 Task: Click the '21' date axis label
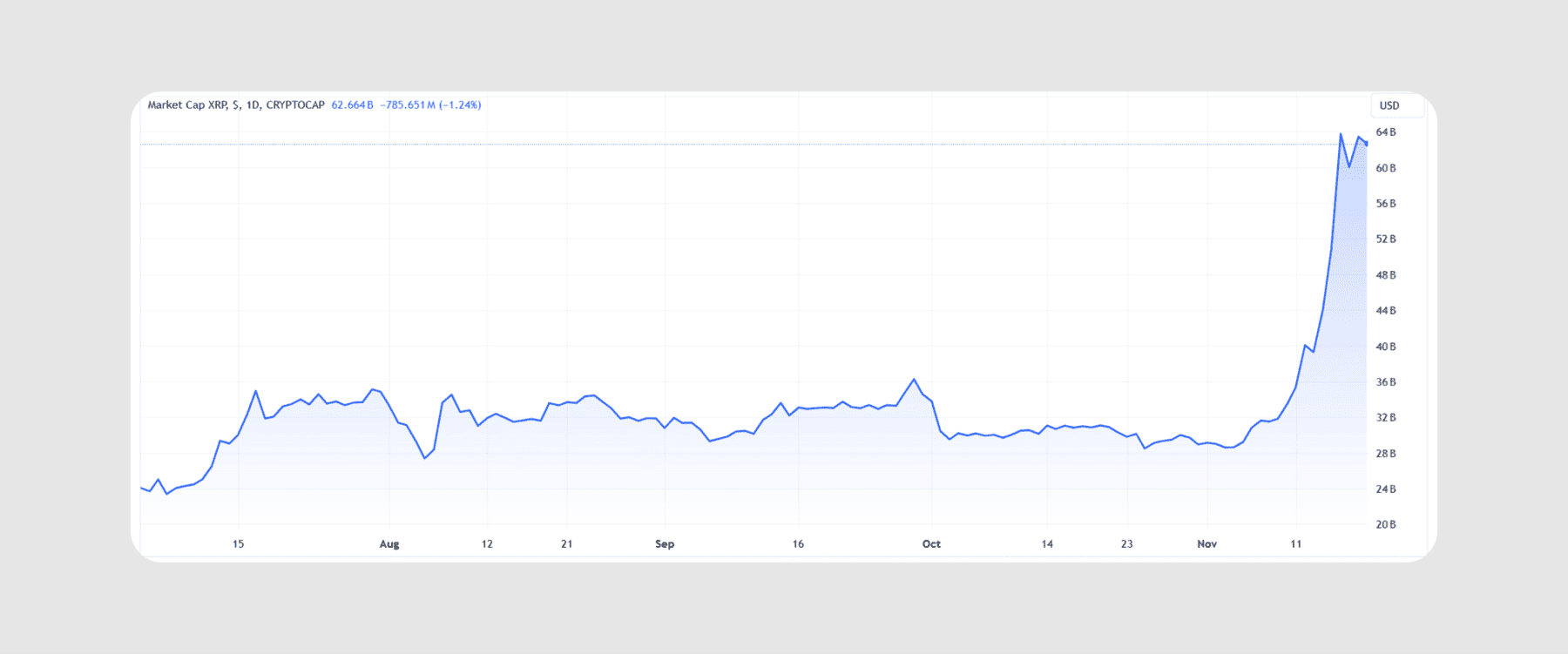[x=567, y=544]
